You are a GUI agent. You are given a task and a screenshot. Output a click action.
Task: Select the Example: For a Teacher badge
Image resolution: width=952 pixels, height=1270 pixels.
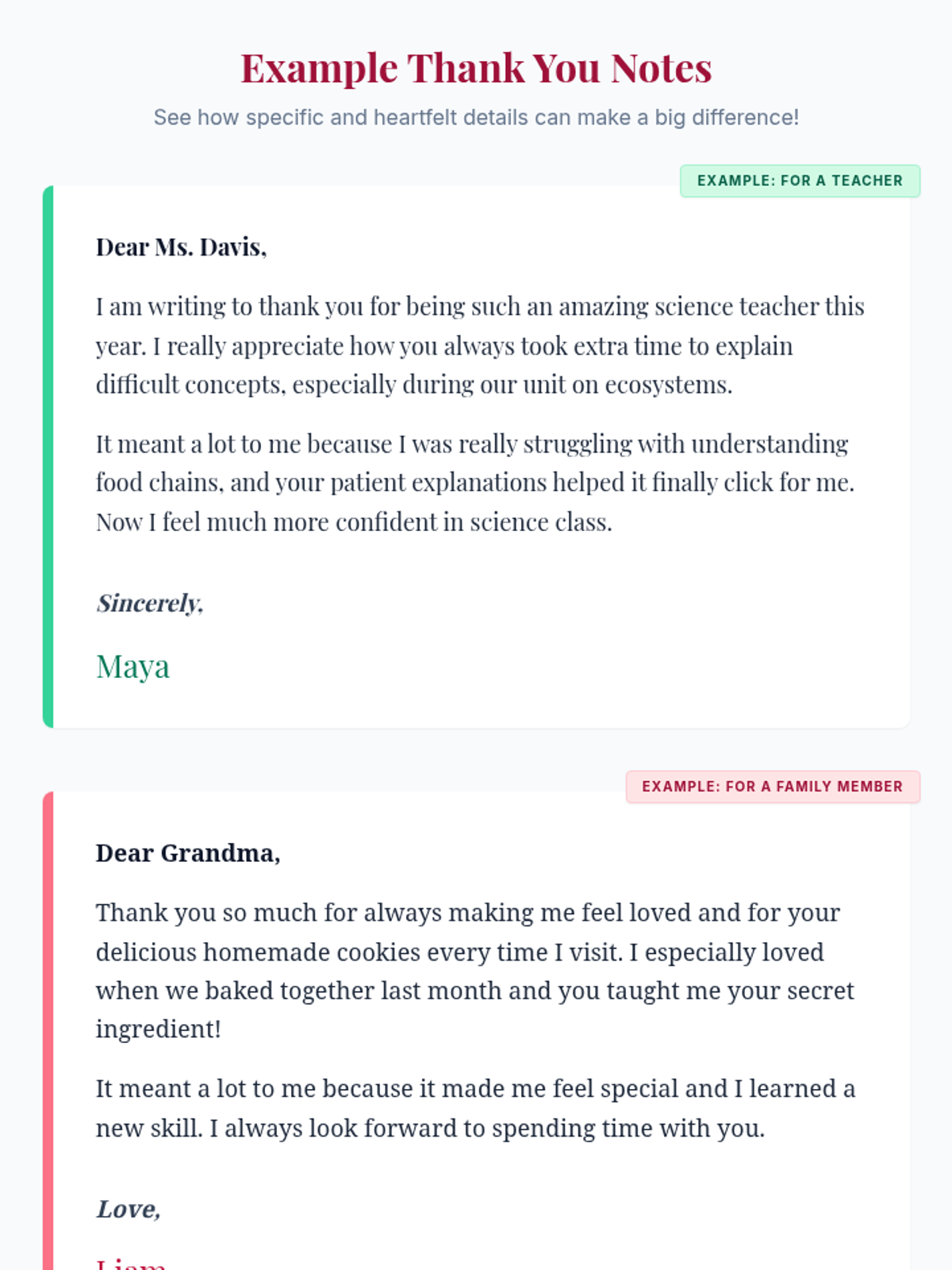click(x=800, y=181)
